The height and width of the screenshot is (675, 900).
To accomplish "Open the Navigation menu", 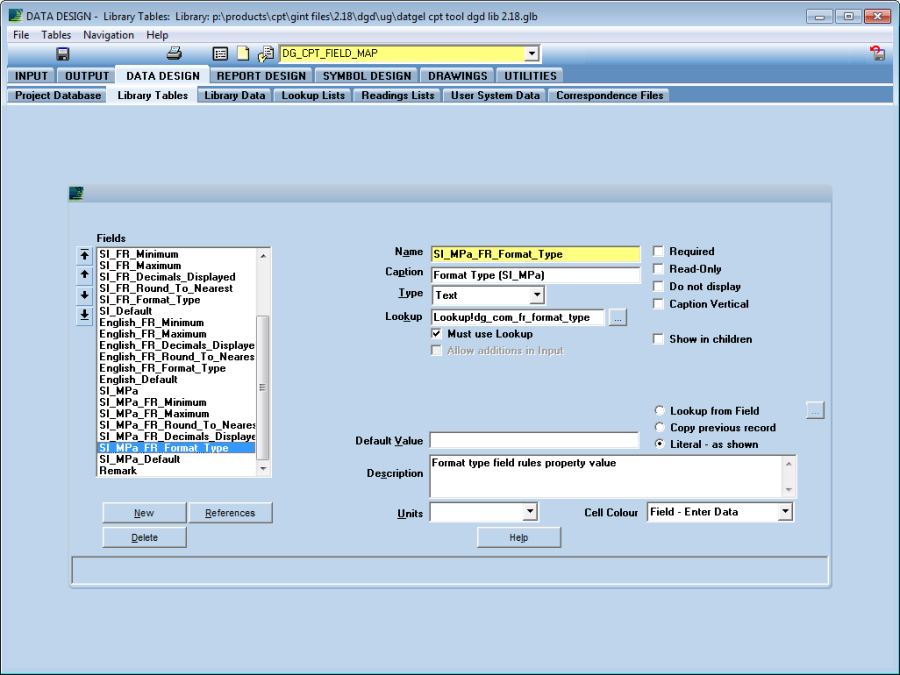I will 108,35.
